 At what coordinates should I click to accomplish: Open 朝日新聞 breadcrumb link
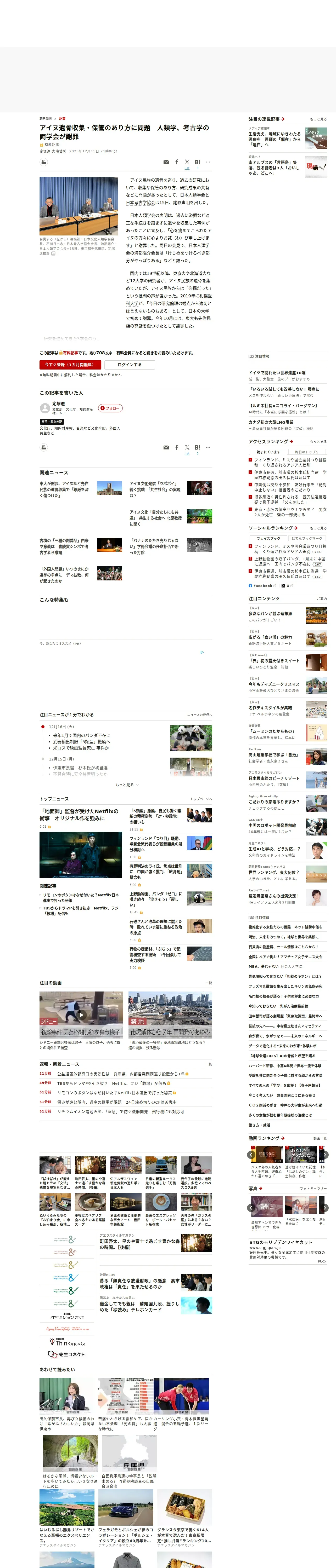(46, 119)
